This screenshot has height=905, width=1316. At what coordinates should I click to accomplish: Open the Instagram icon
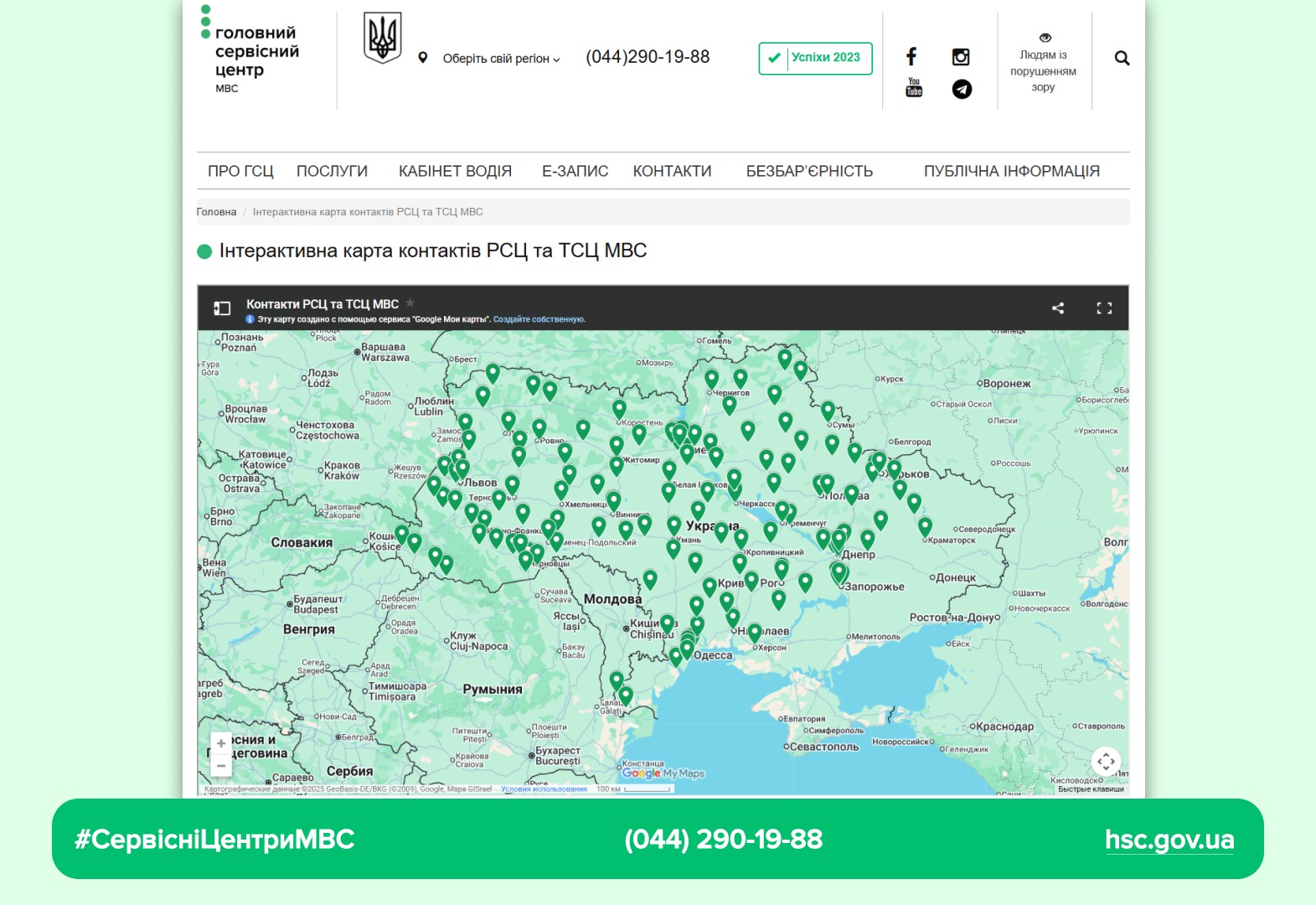pyautogui.click(x=961, y=57)
